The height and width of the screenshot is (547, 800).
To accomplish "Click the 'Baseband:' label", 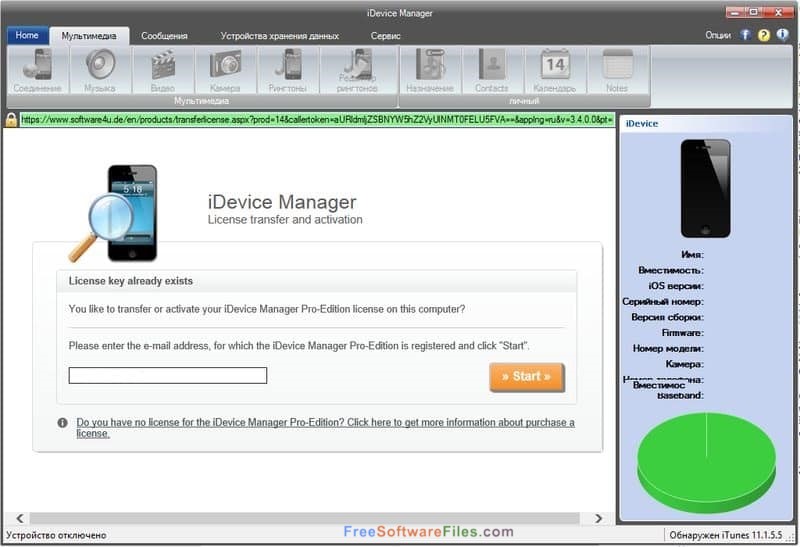I will [x=681, y=396].
